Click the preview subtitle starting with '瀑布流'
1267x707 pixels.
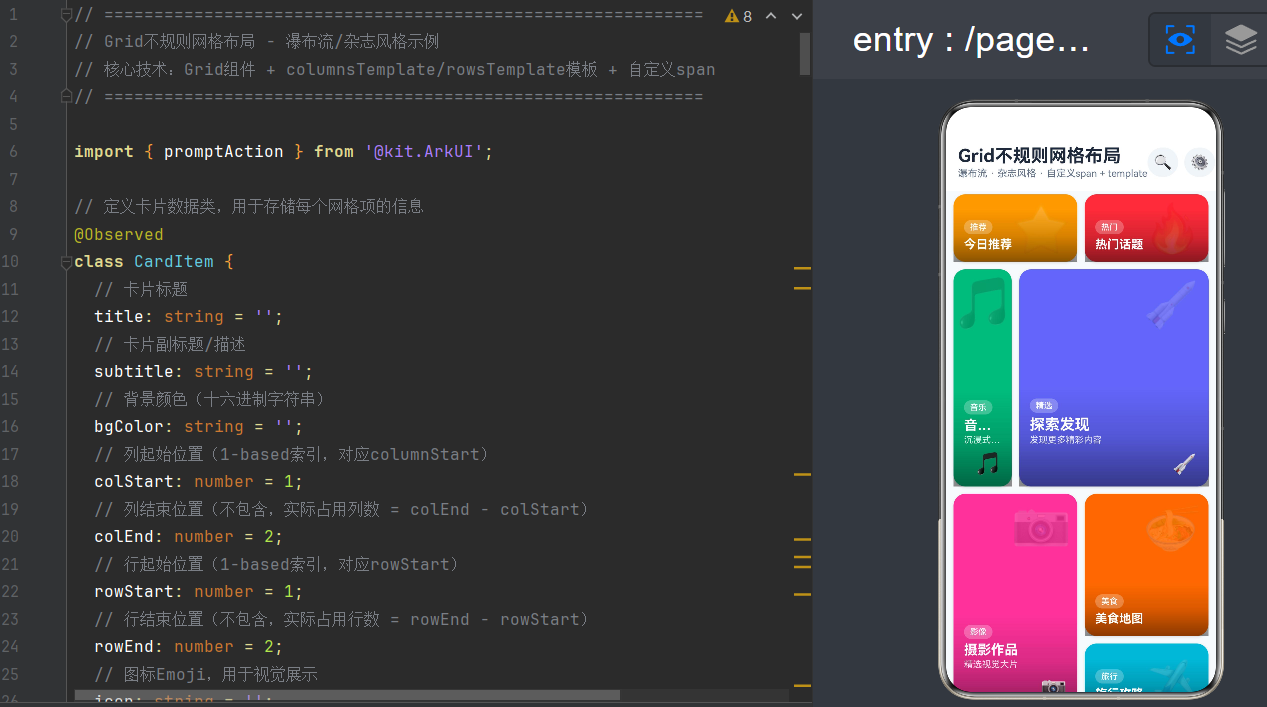(1052, 173)
